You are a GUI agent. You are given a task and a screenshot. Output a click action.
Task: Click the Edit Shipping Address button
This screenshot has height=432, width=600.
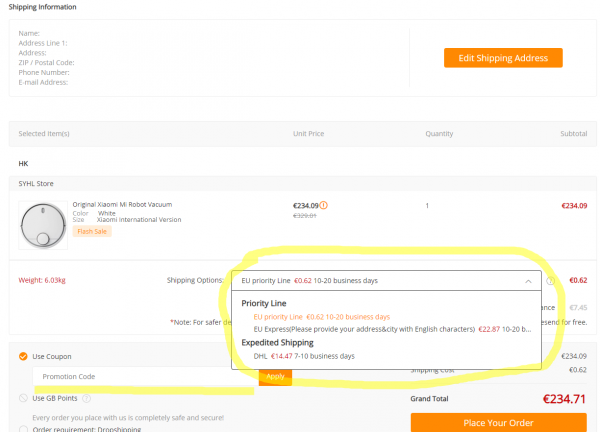(x=503, y=58)
